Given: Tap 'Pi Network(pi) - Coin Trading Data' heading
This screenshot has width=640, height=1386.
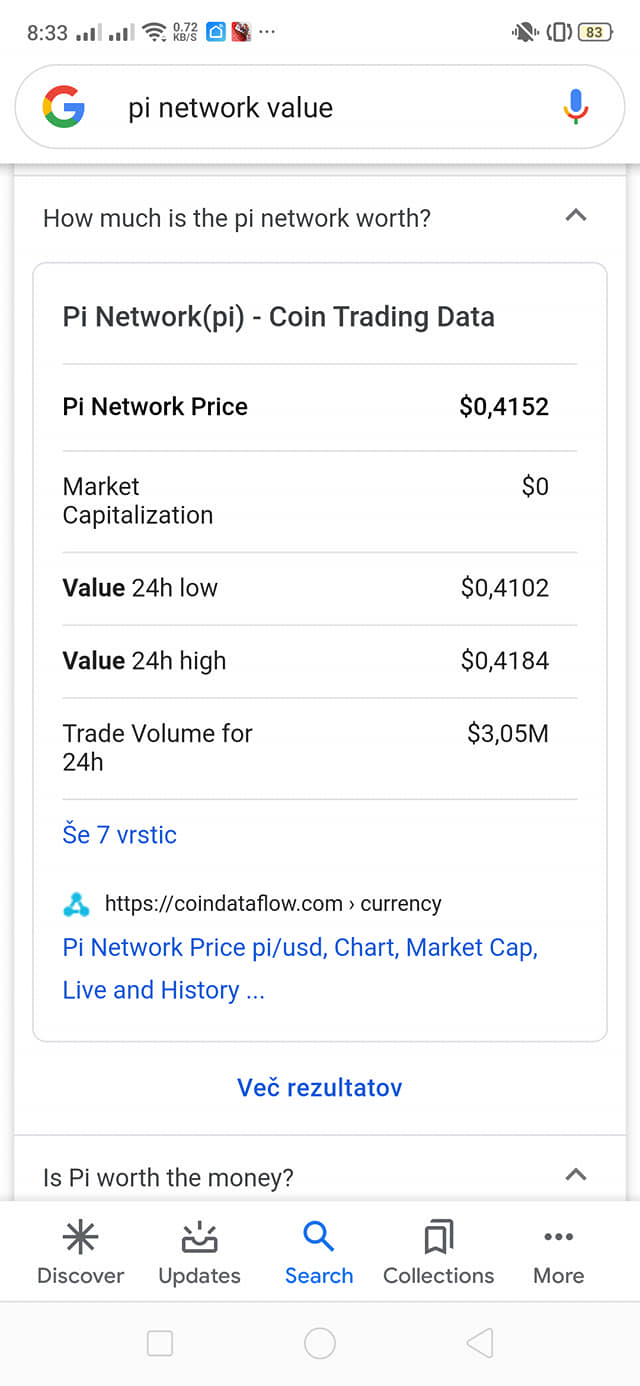Looking at the screenshot, I should click(278, 317).
